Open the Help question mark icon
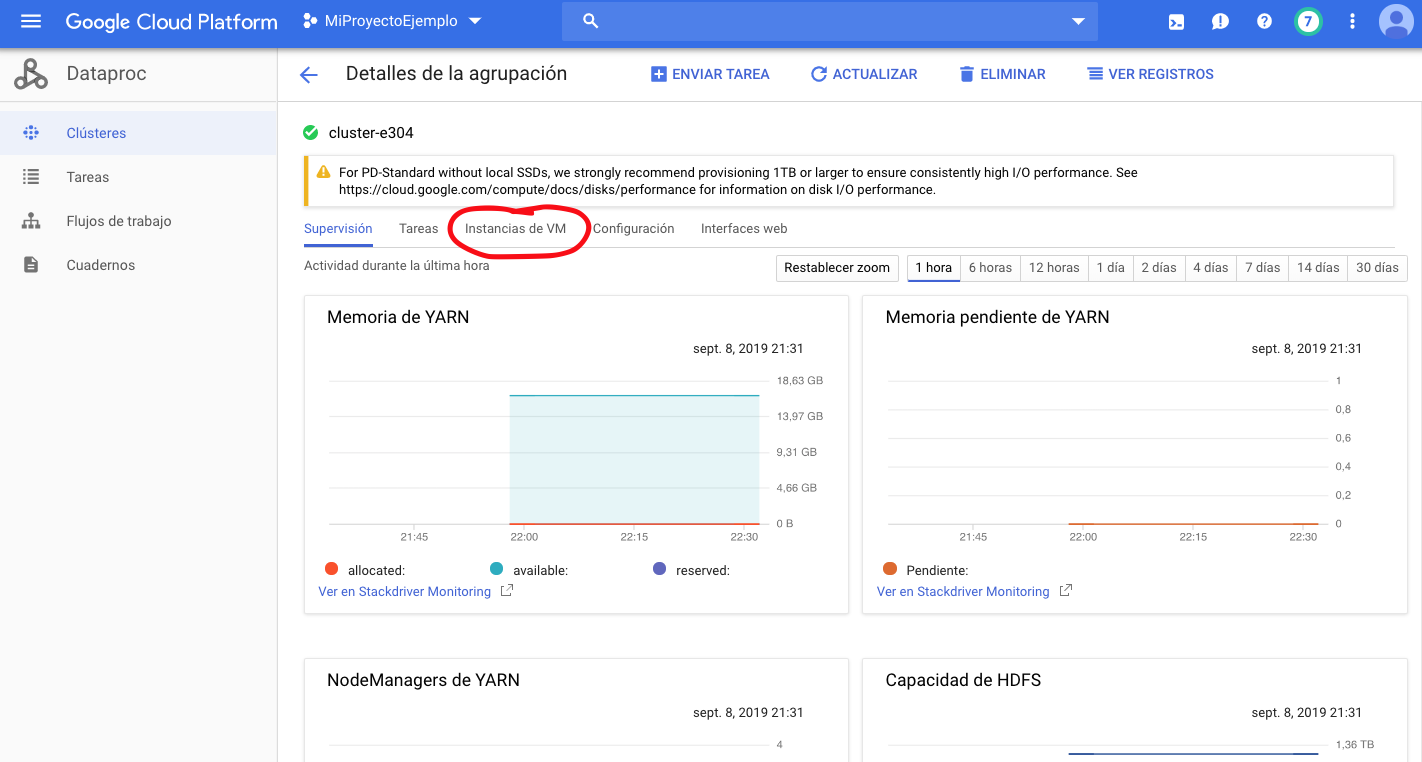1422x762 pixels. pos(1264,21)
